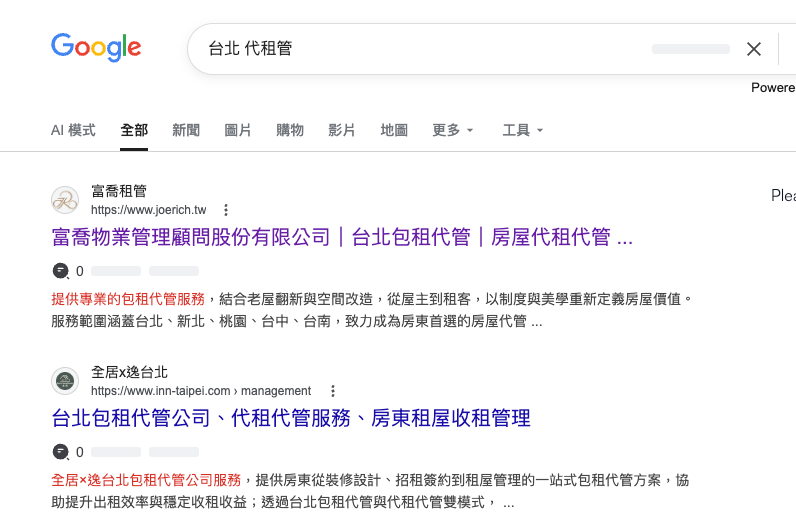Open the AI 模式 tab
This screenshot has height=522, width=796.
click(x=73, y=130)
